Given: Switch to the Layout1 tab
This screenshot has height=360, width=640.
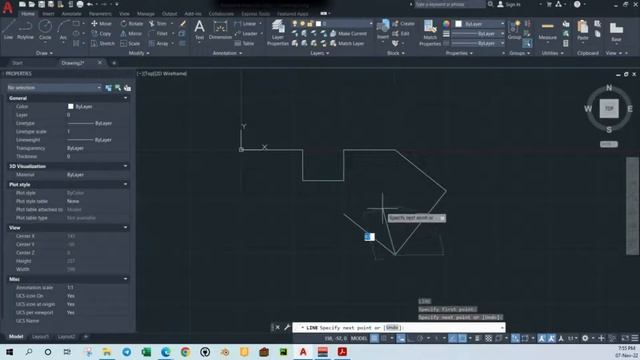Looking at the screenshot, I should (x=40, y=337).
